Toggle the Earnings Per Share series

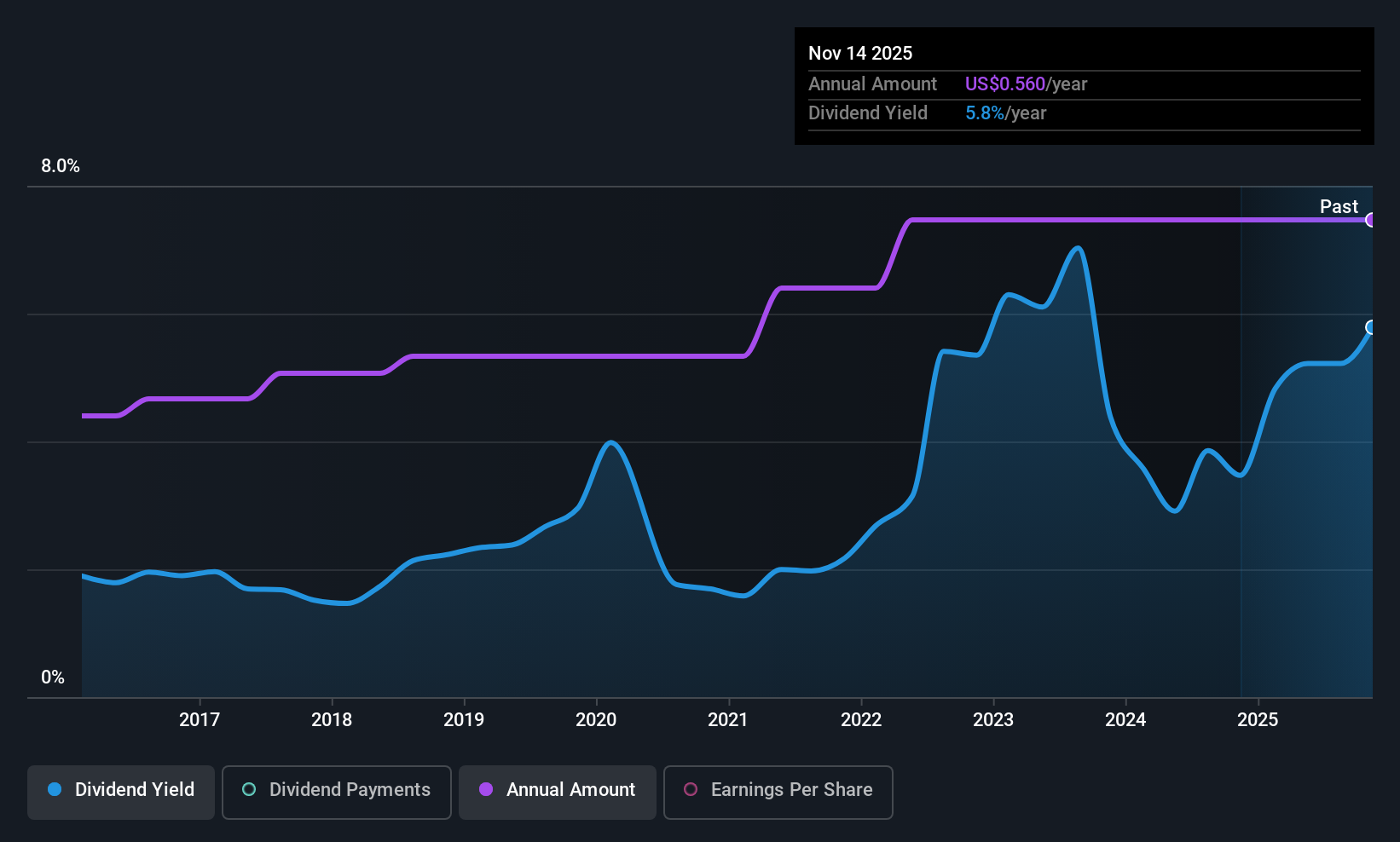[778, 793]
